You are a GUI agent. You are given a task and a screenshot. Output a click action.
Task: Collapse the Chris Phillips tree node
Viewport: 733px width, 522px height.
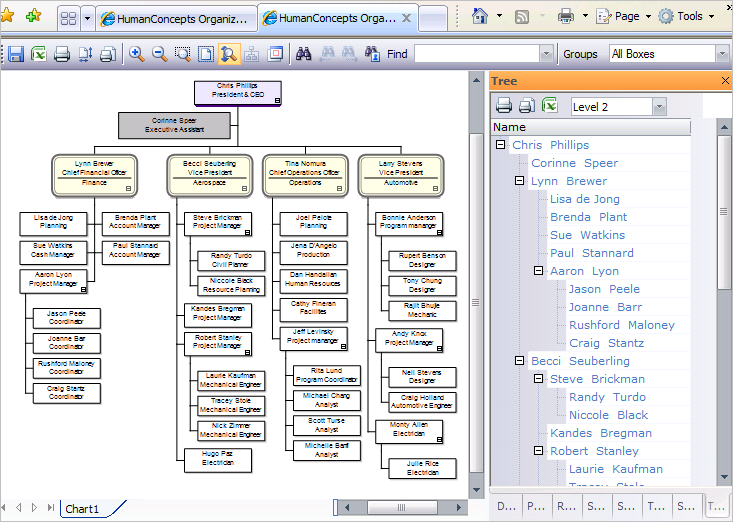(501, 144)
